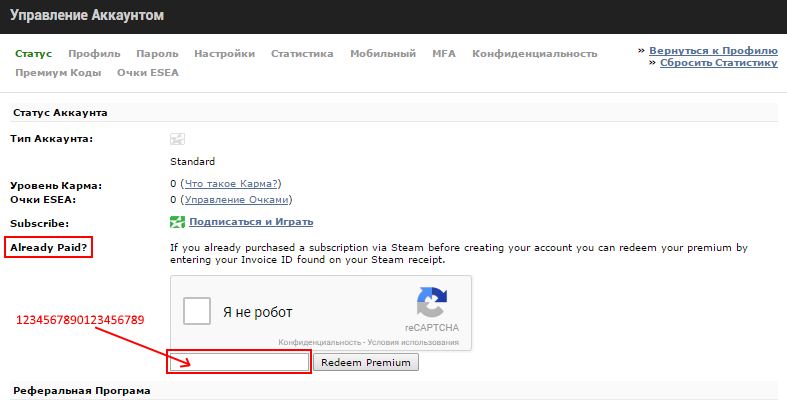Click the Subscribe: label
This screenshot has height=402, width=787.
40,224
